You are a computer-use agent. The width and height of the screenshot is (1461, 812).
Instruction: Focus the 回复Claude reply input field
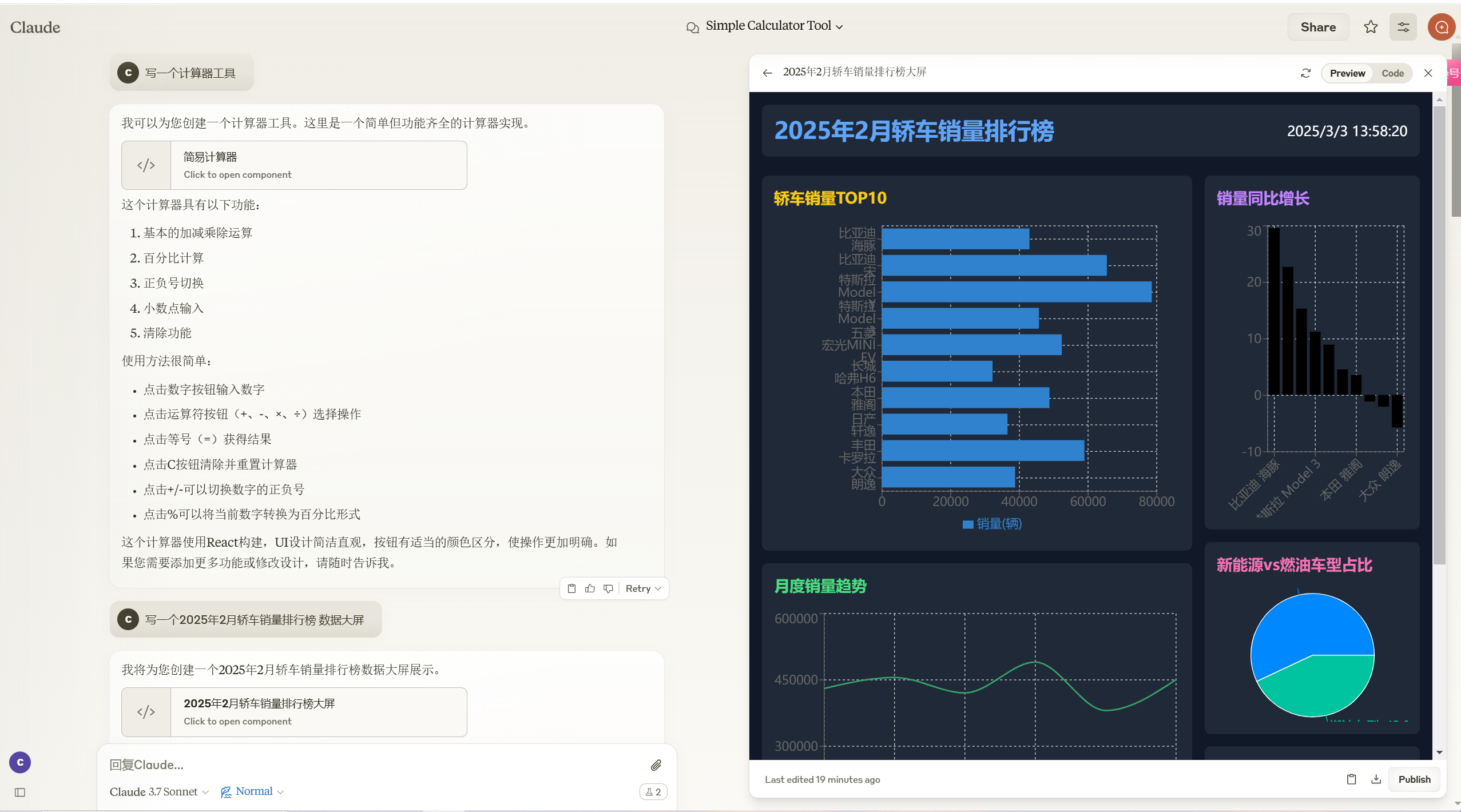(x=372, y=765)
